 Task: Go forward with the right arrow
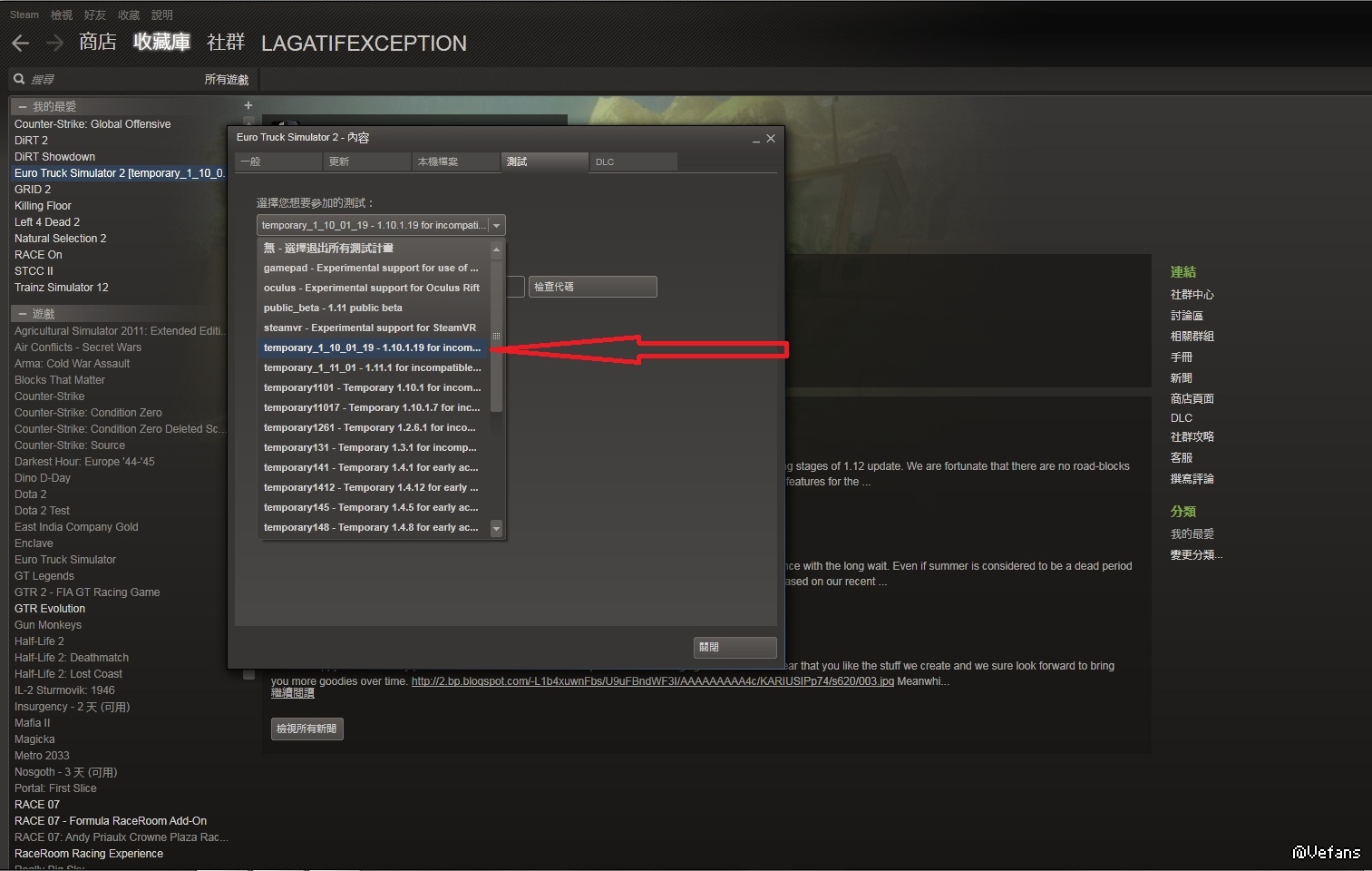[x=54, y=43]
